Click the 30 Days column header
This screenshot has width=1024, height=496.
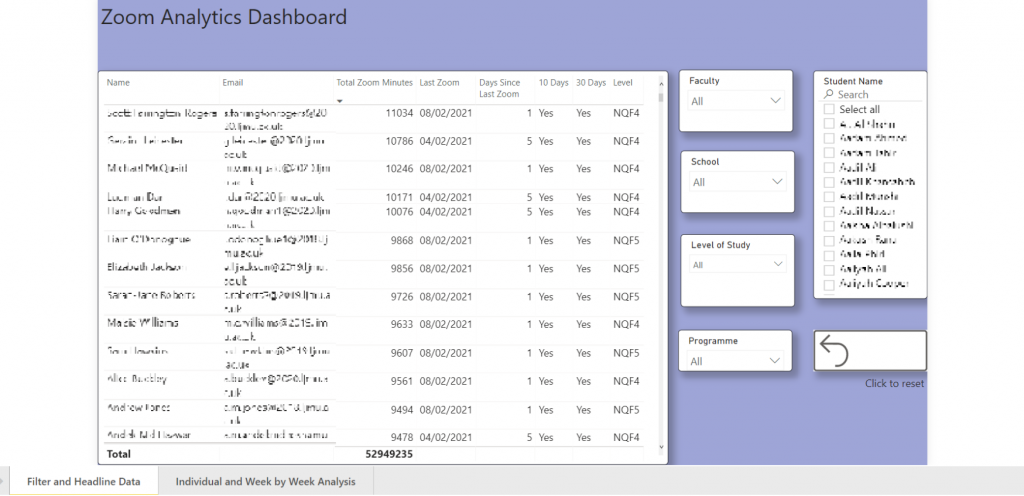(591, 83)
